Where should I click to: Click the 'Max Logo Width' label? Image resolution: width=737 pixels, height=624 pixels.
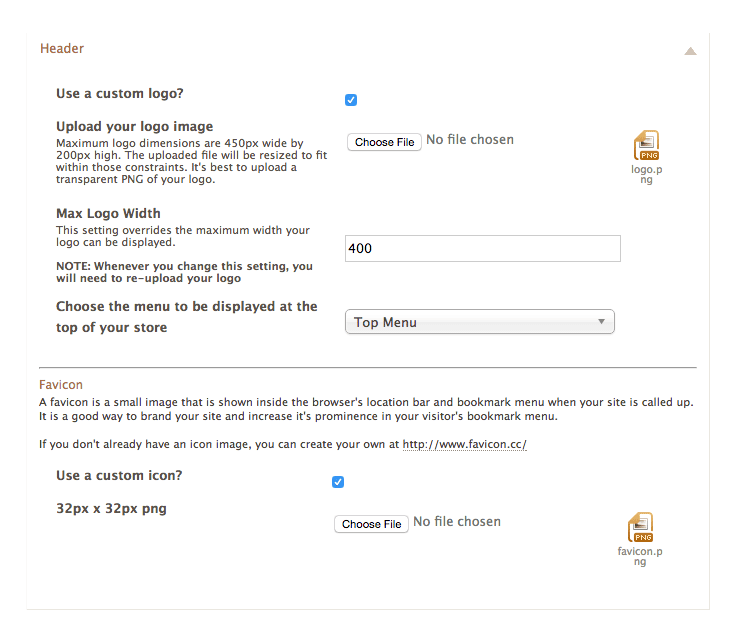pyautogui.click(x=108, y=213)
